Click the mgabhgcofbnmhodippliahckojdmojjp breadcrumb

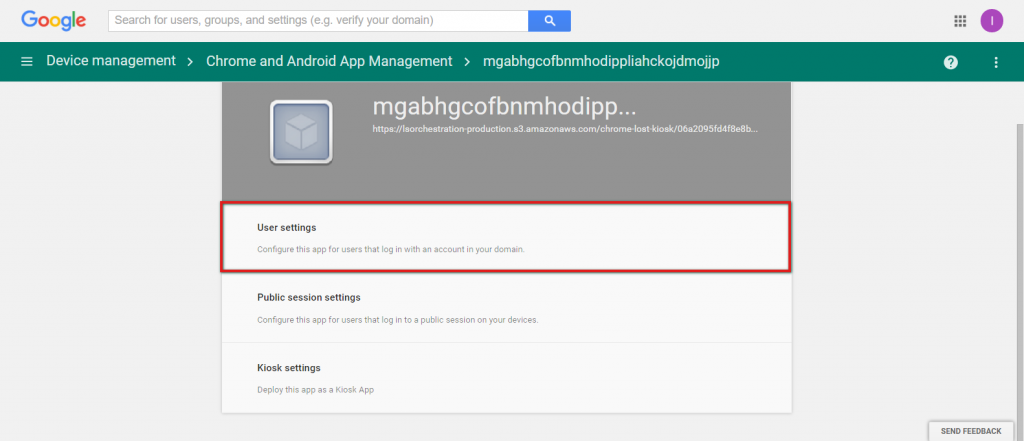click(x=601, y=61)
